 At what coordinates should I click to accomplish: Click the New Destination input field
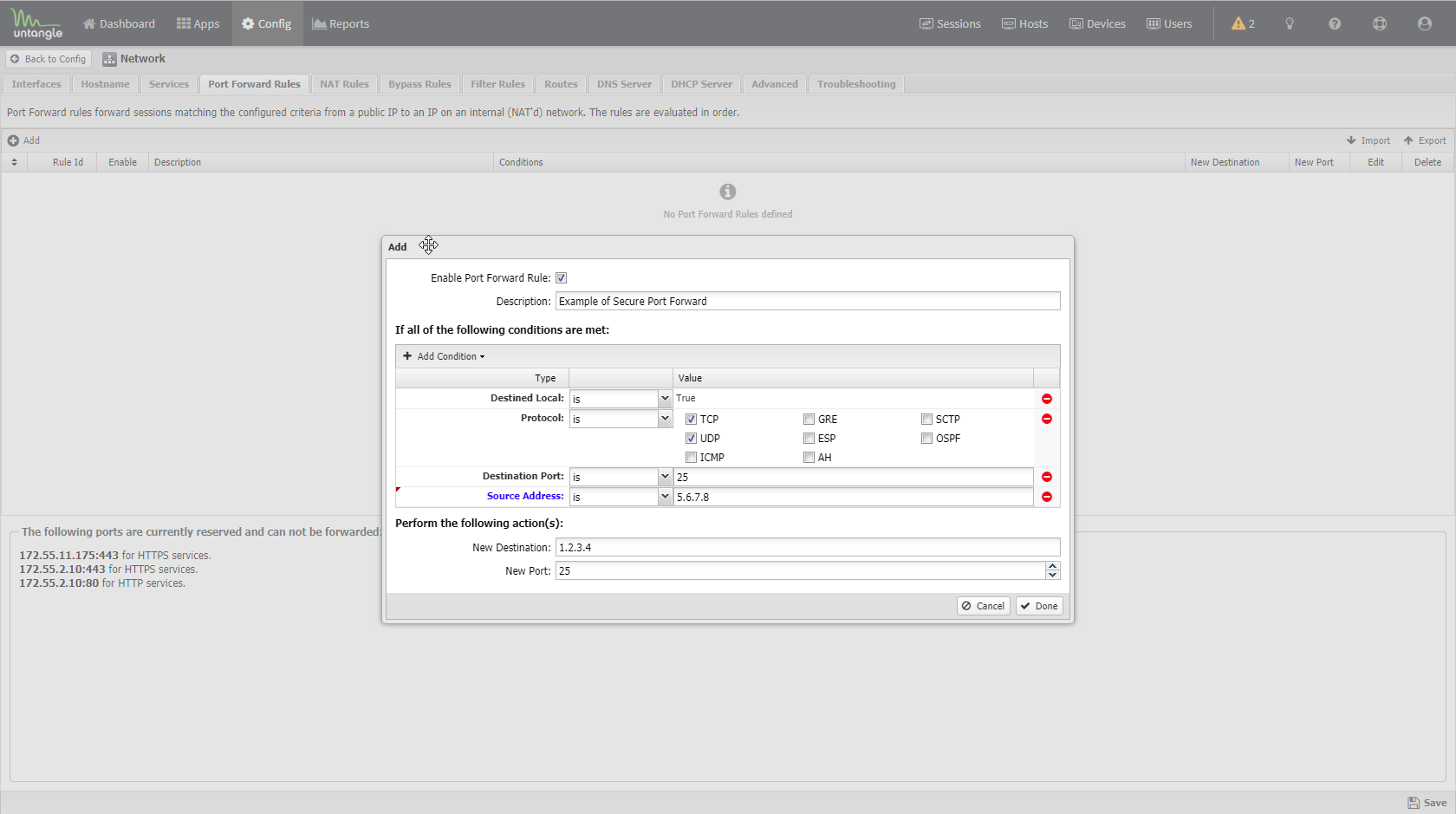pyautogui.click(x=806, y=547)
